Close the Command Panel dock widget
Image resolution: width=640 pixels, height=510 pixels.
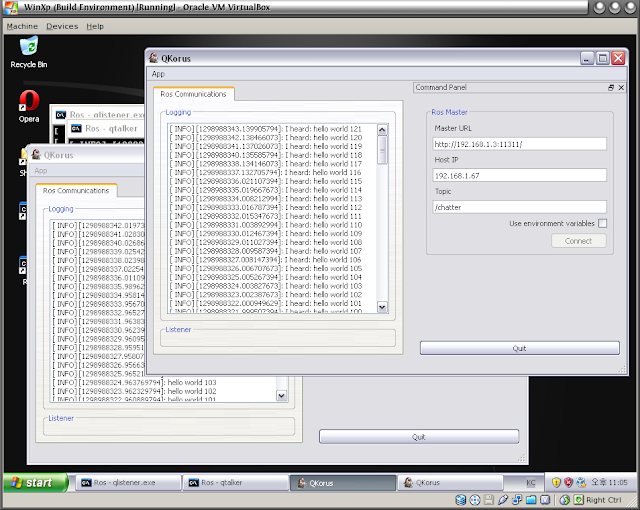621,87
